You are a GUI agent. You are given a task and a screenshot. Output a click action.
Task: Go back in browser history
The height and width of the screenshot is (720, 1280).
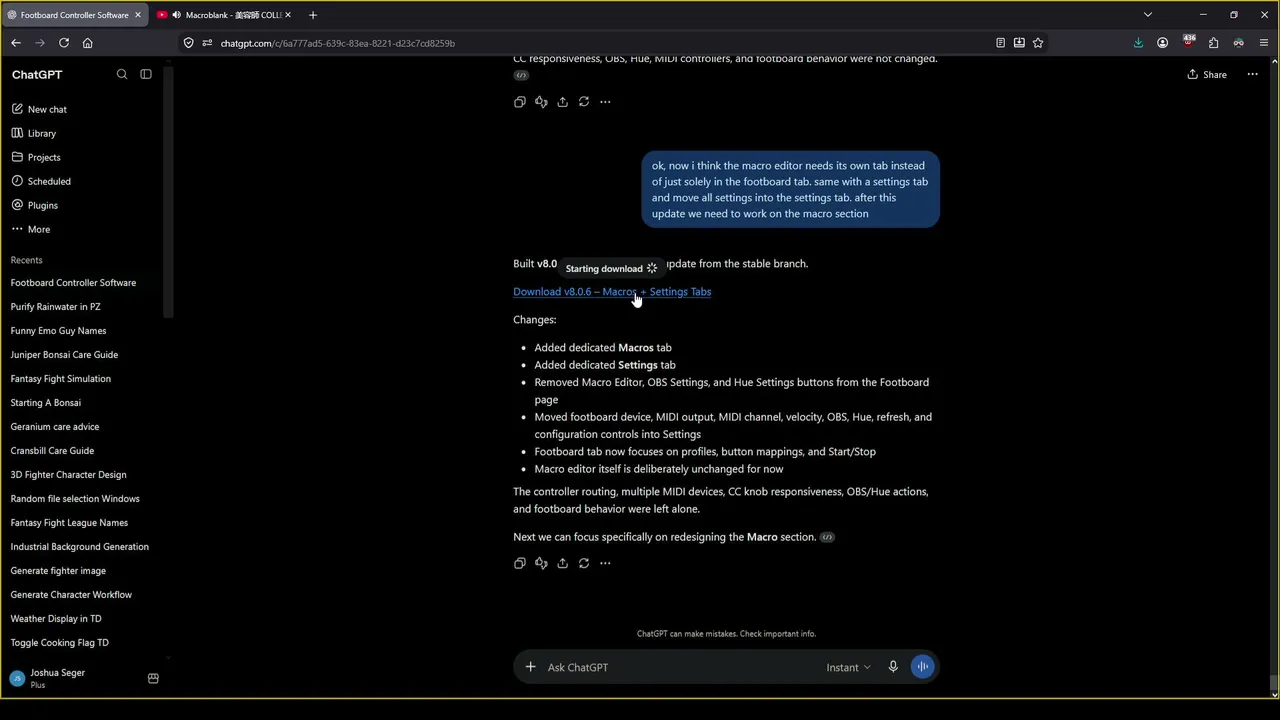16,43
